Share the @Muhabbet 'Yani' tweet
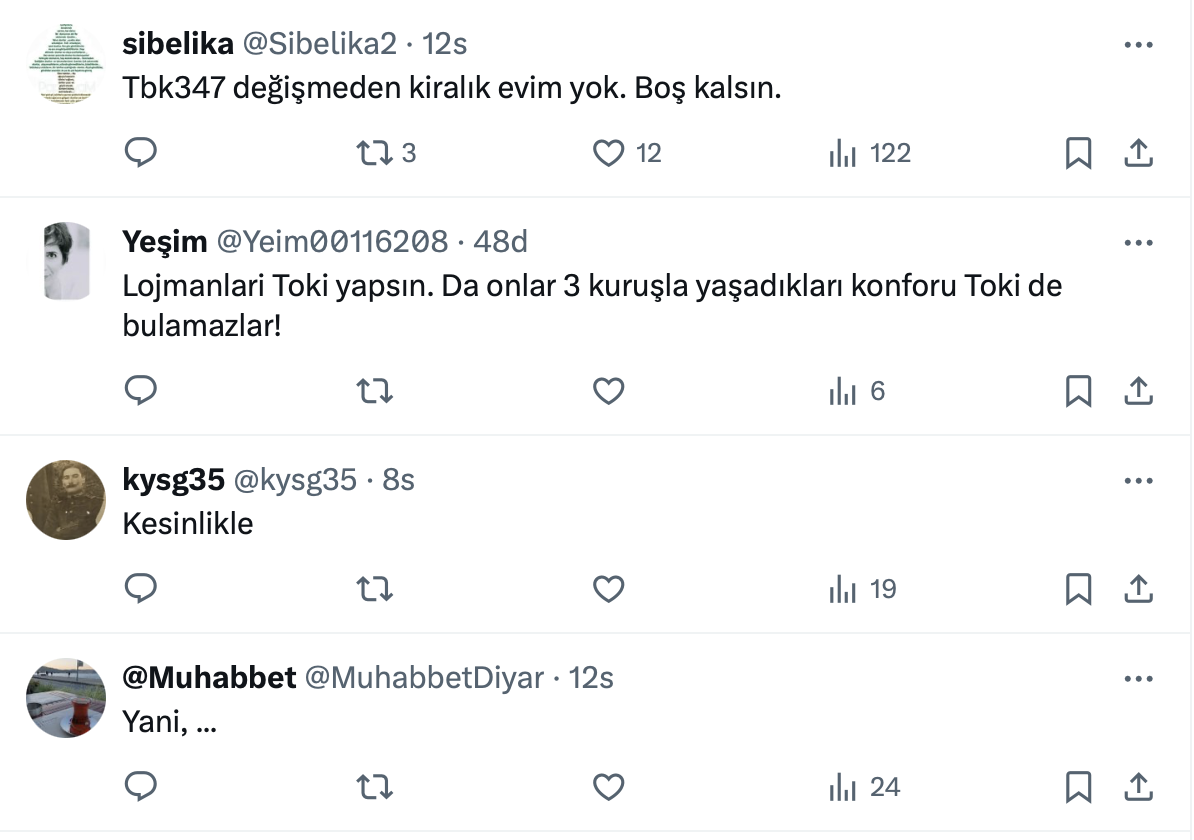 (1139, 787)
